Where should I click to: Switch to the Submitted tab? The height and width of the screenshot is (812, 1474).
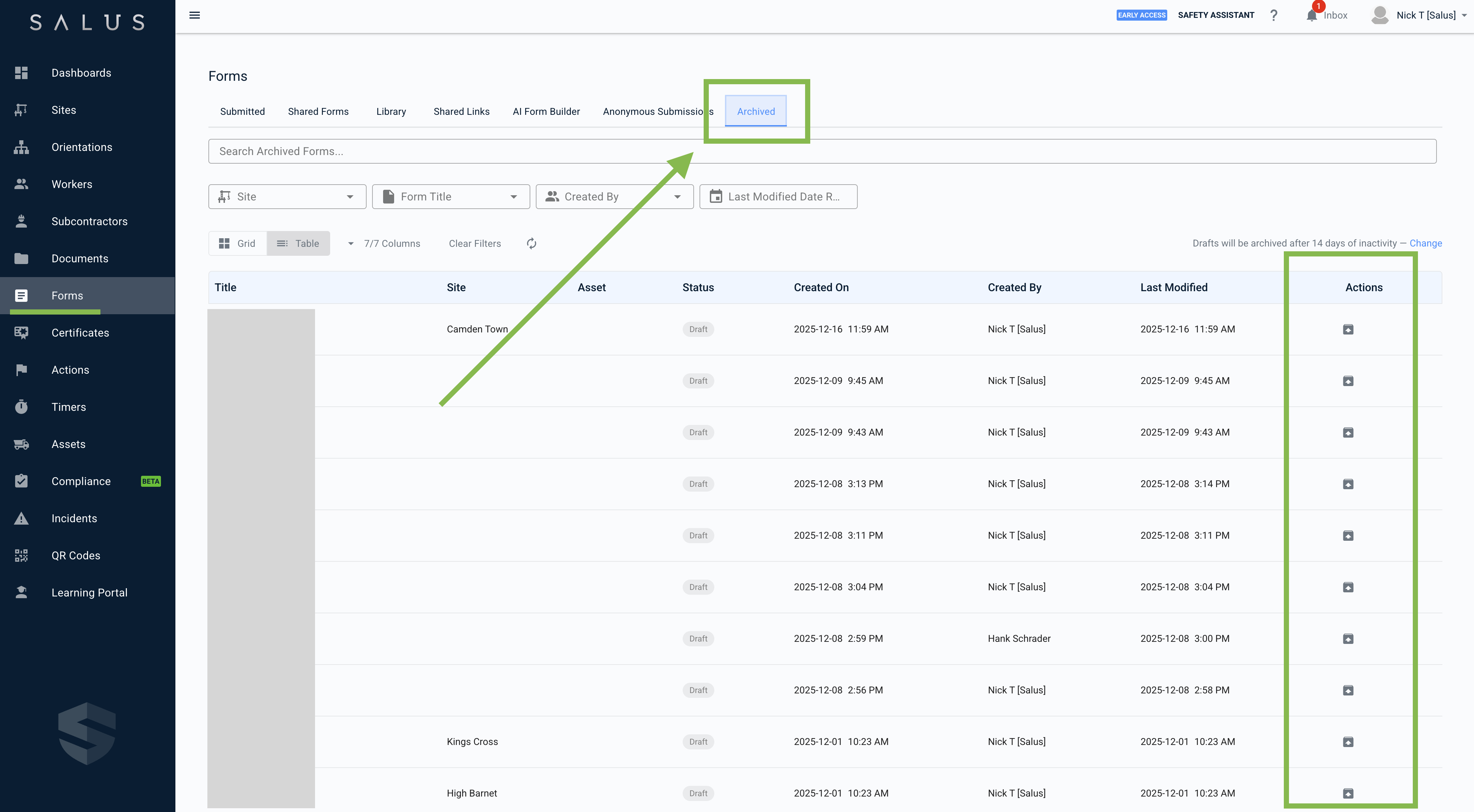242,111
